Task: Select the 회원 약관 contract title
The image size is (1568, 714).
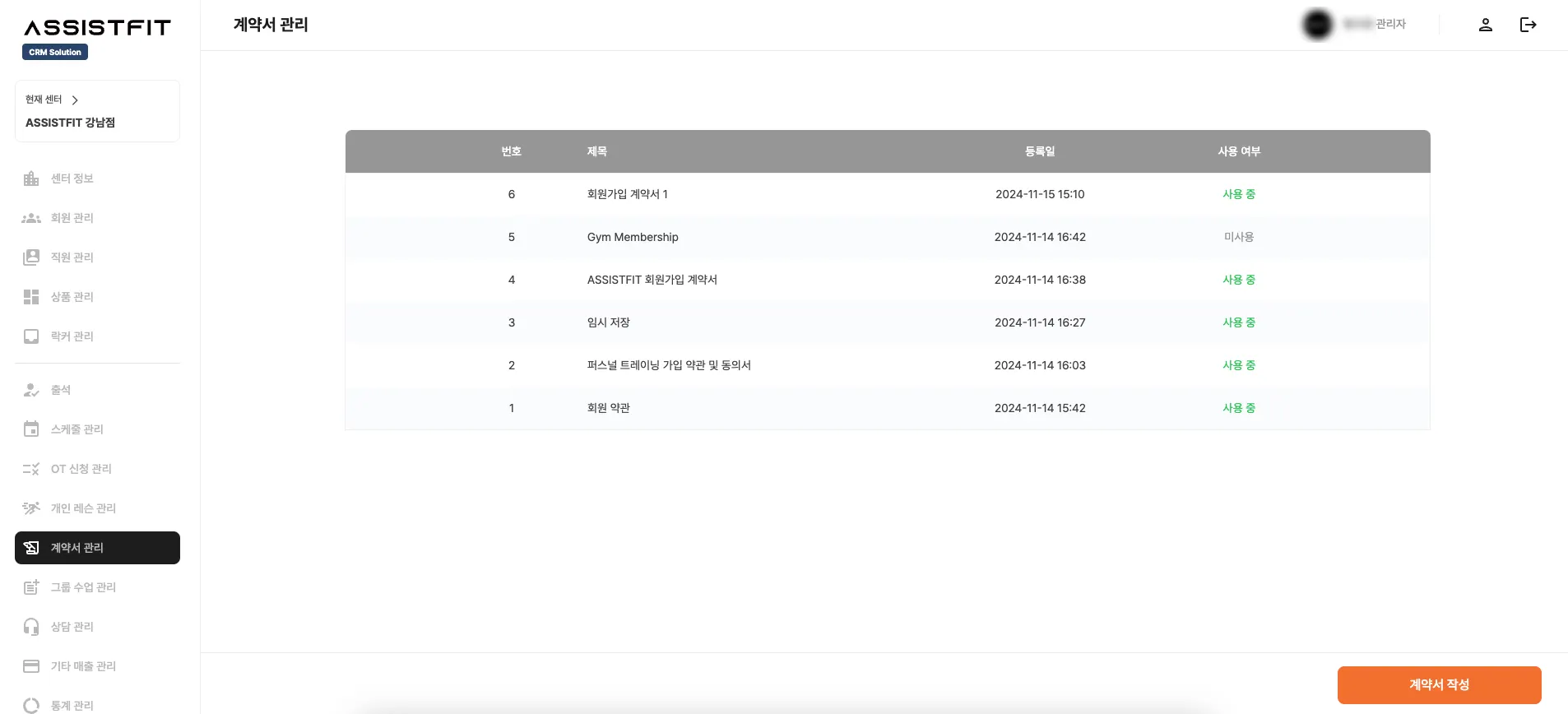Action: tap(608, 408)
